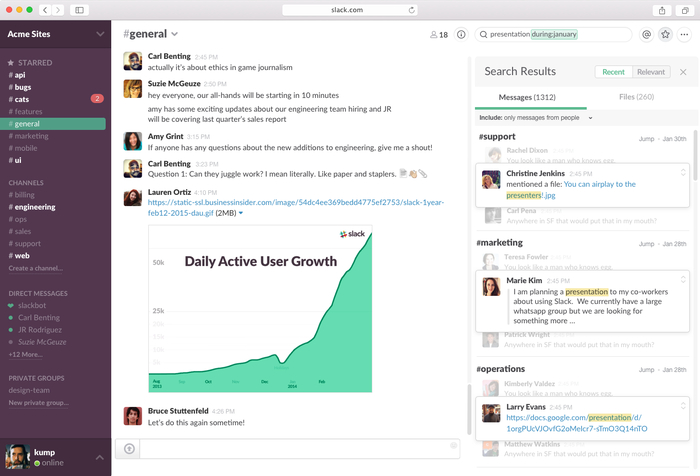This screenshot has width=700, height=476.
Task: Show starred items via star icon
Action: (665, 34)
